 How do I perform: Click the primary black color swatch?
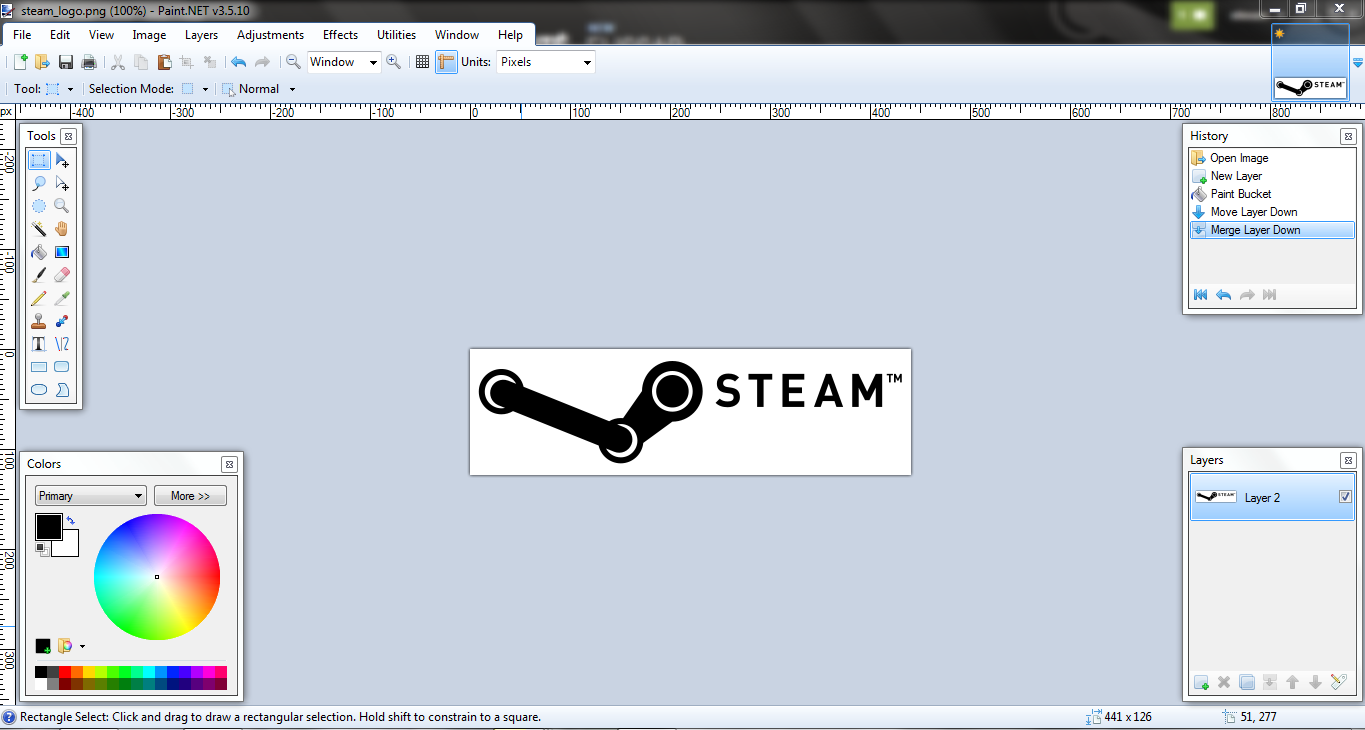(x=48, y=527)
